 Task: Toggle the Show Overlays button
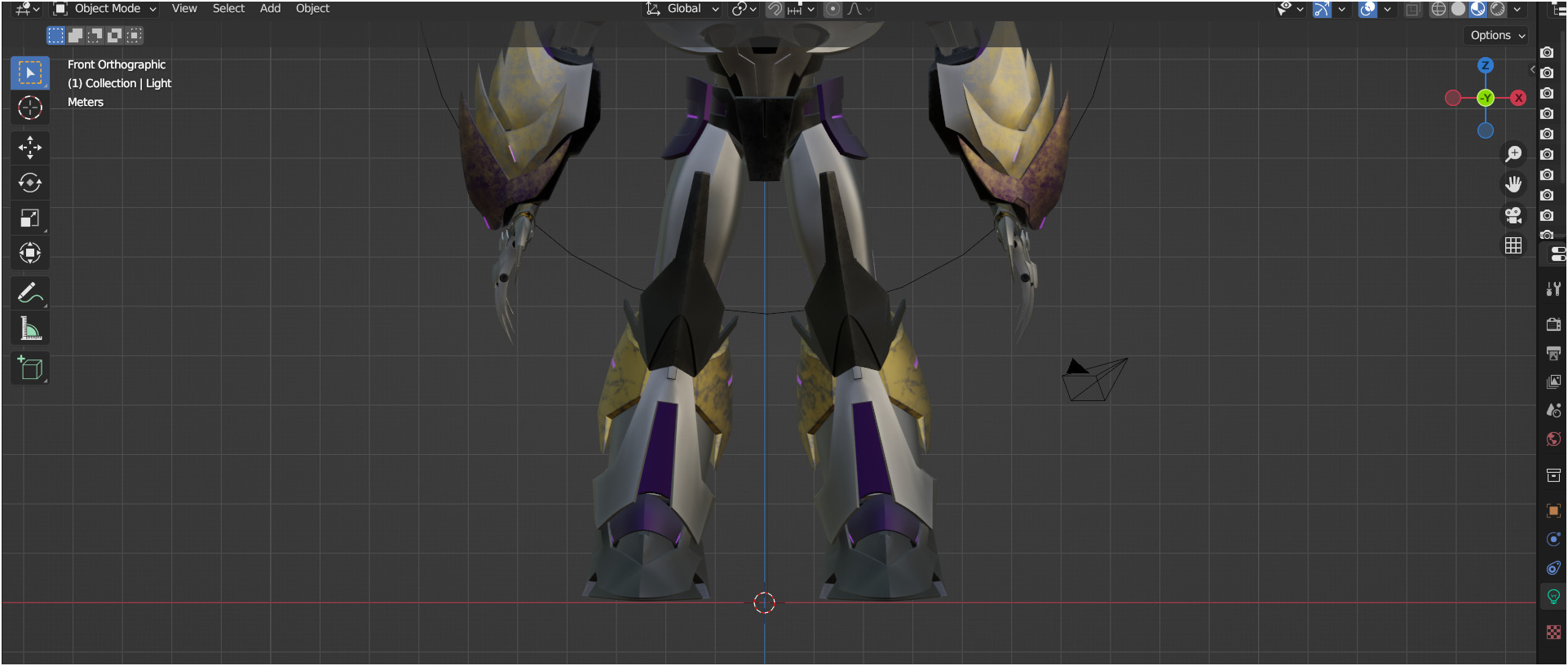click(1367, 9)
